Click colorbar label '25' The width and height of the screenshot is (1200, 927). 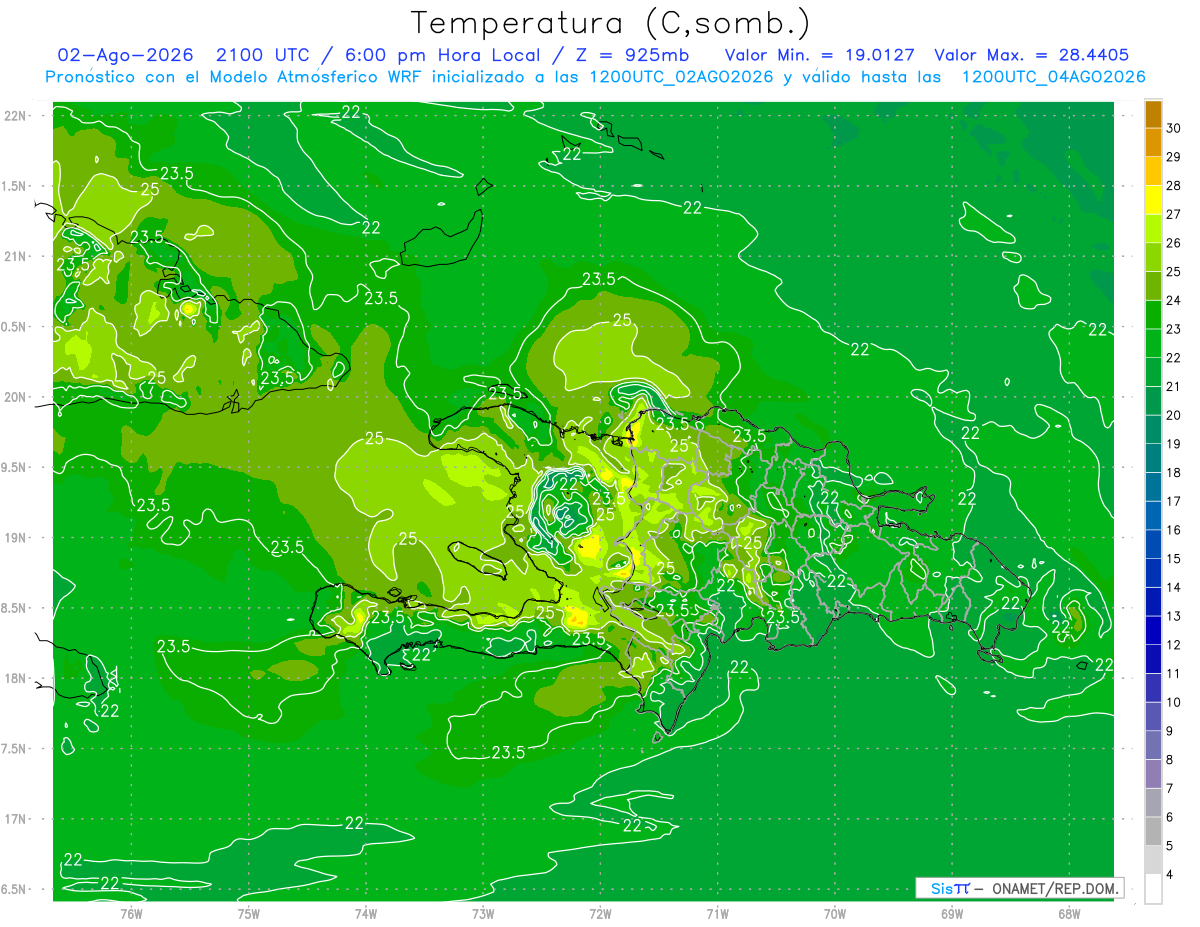tap(1173, 271)
